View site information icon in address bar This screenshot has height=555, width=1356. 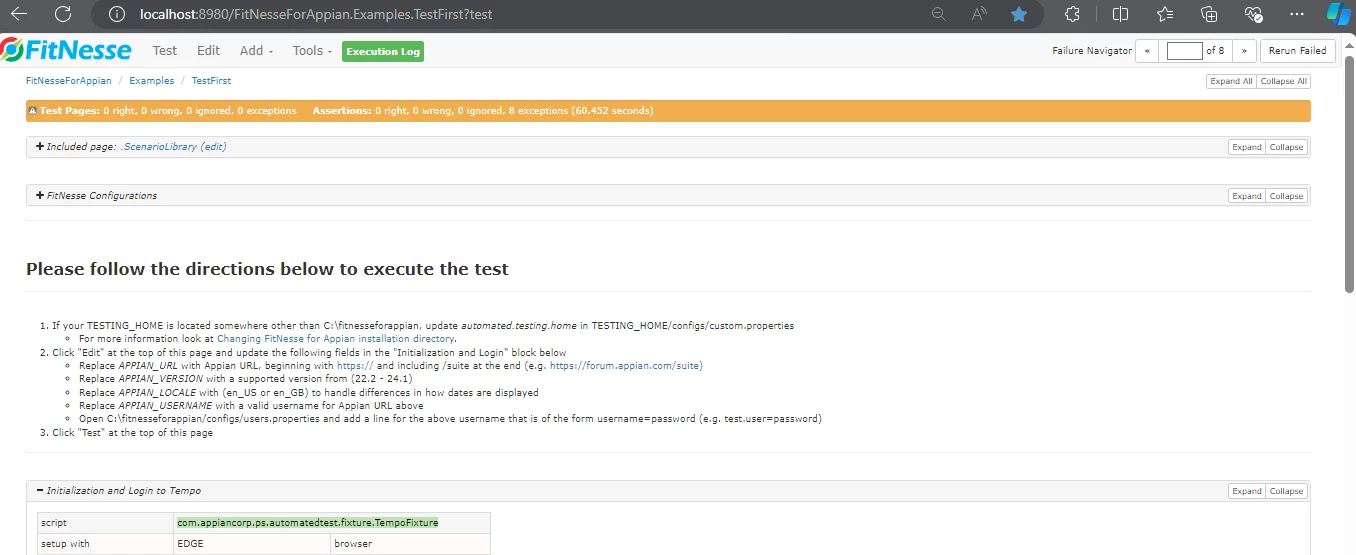click(x=117, y=14)
